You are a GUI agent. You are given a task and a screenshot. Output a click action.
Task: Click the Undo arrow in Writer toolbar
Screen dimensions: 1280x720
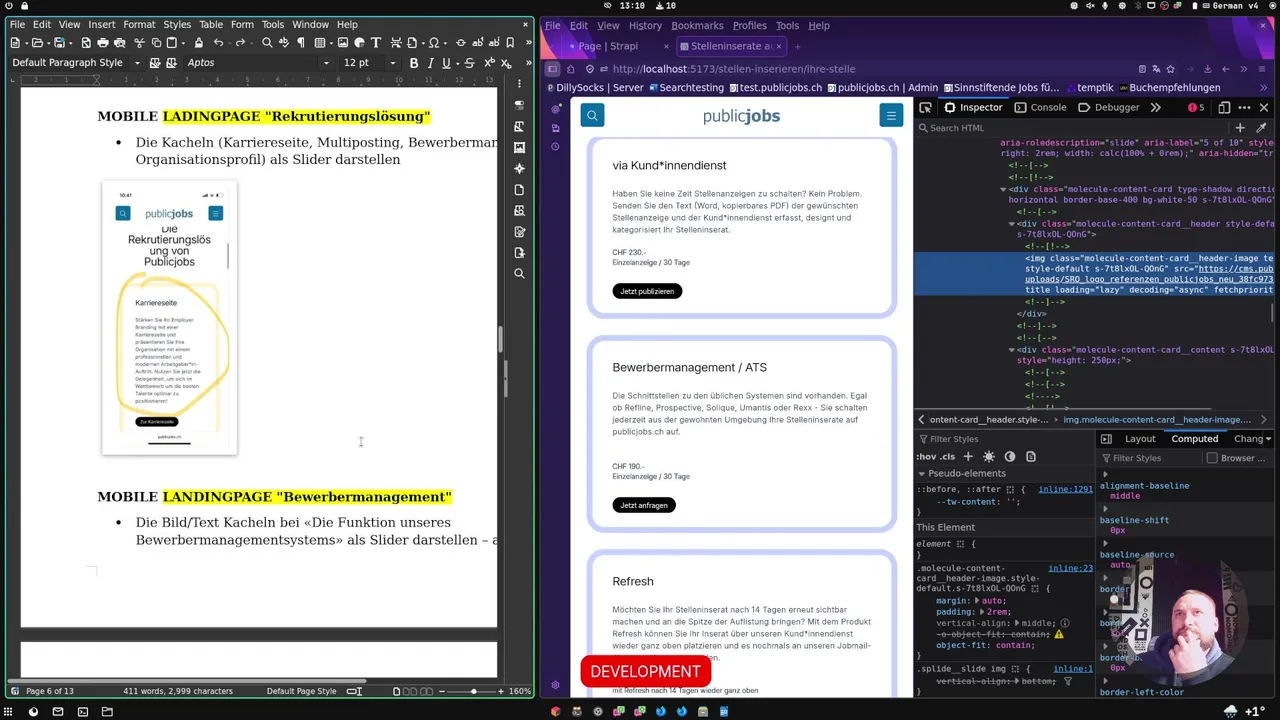point(218,43)
